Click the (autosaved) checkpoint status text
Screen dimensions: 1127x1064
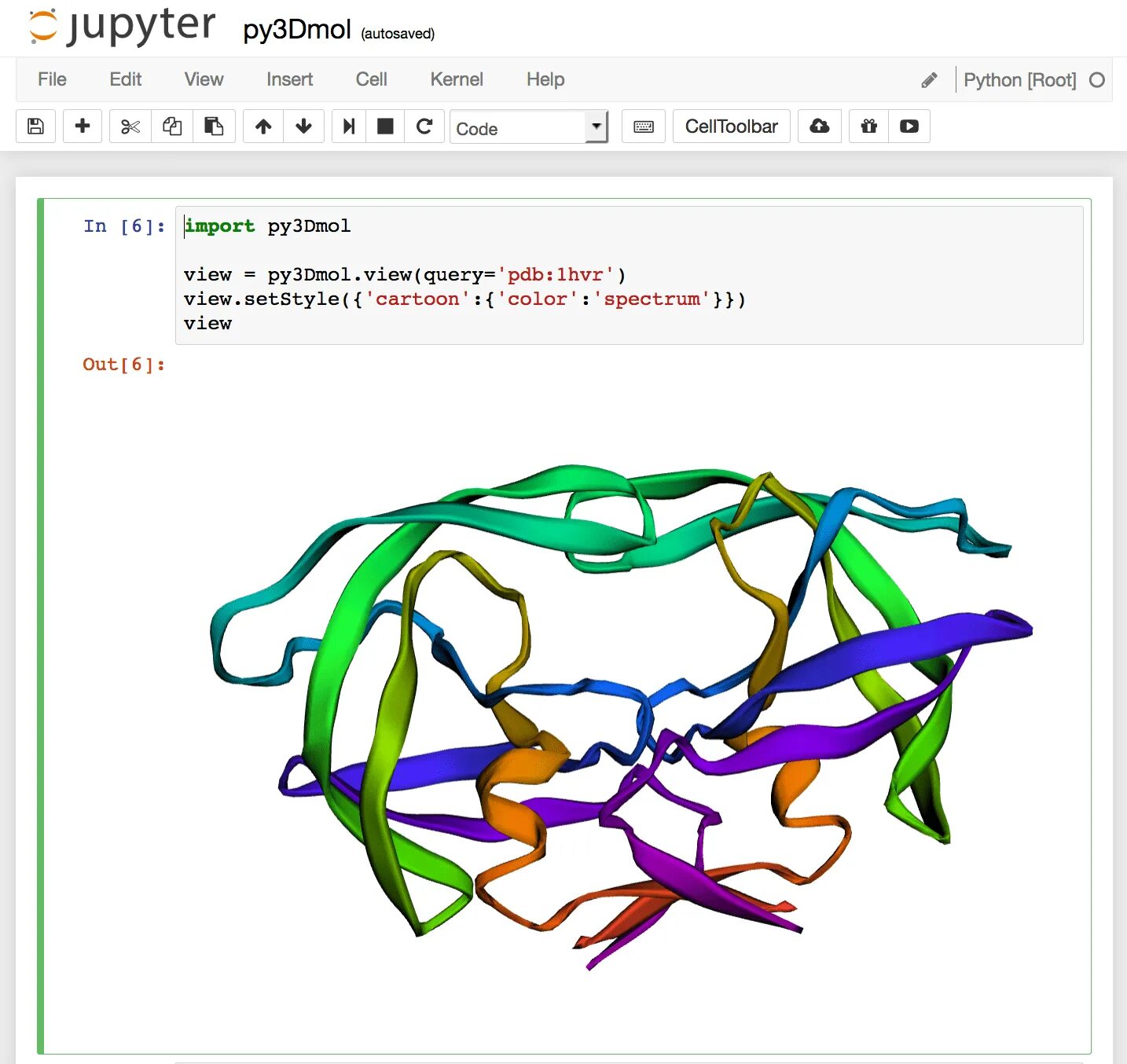[398, 34]
